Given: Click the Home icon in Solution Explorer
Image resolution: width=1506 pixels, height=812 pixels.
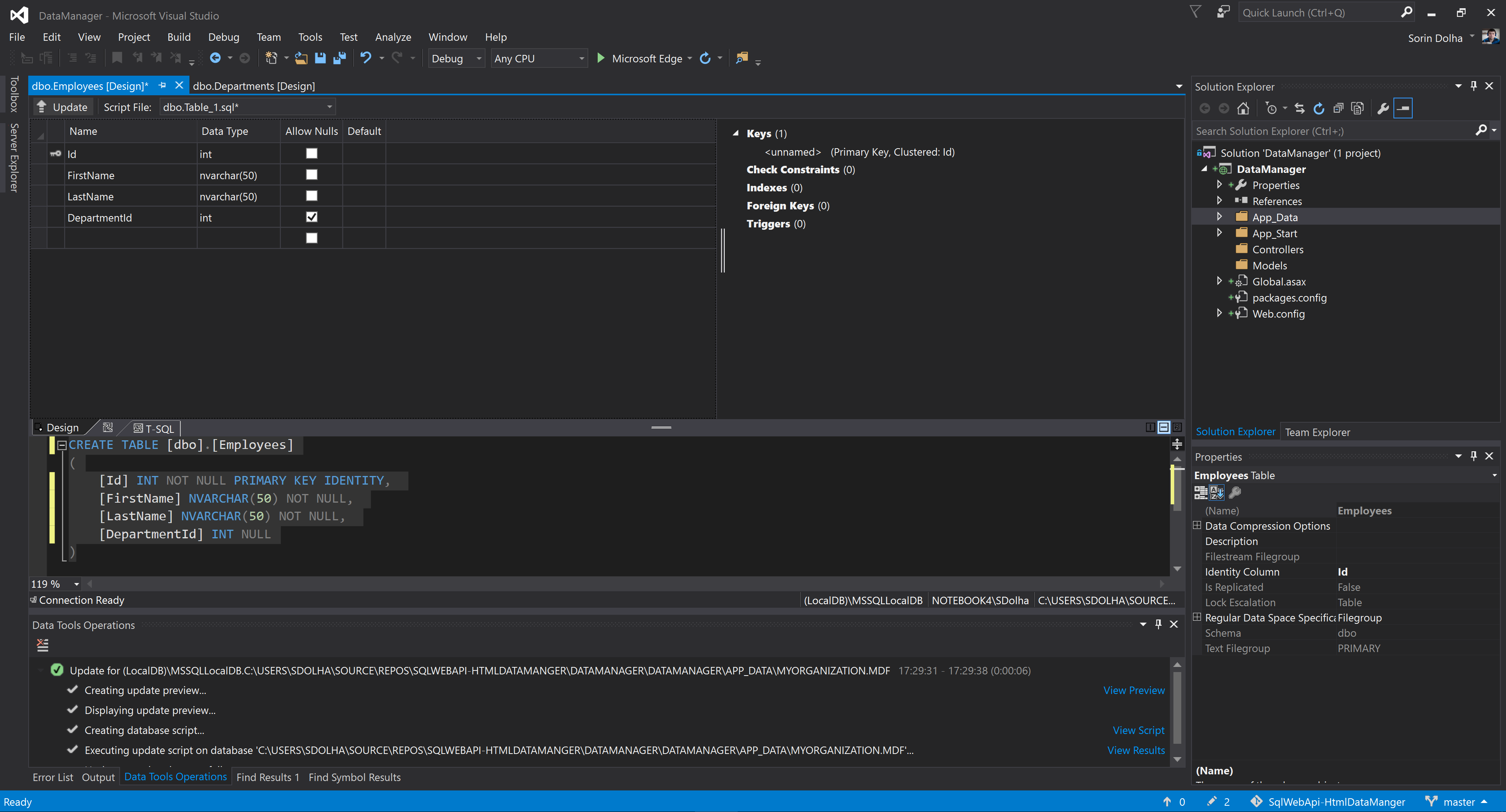Looking at the screenshot, I should (1243, 108).
